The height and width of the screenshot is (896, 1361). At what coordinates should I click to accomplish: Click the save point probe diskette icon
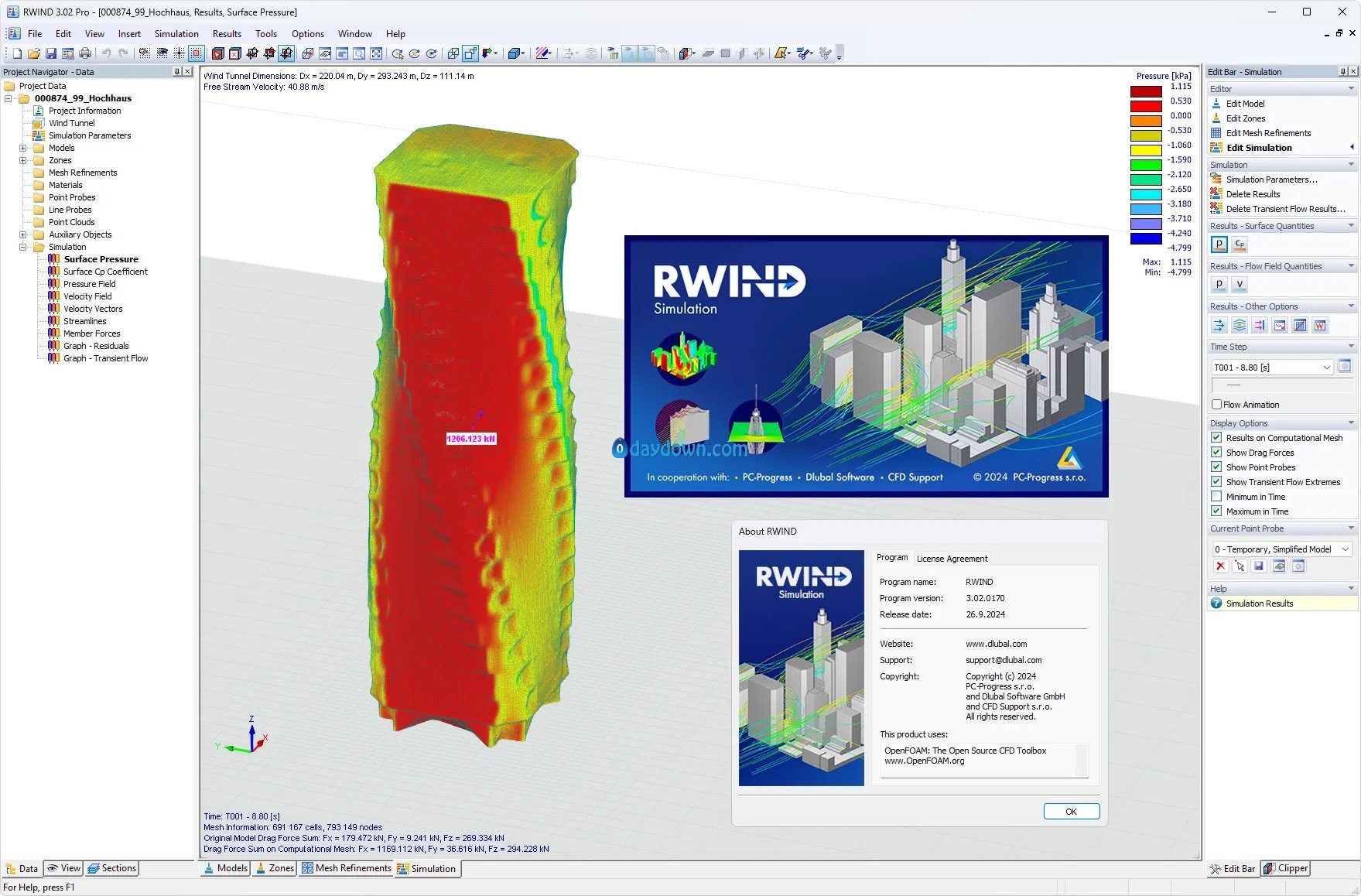[x=1259, y=566]
